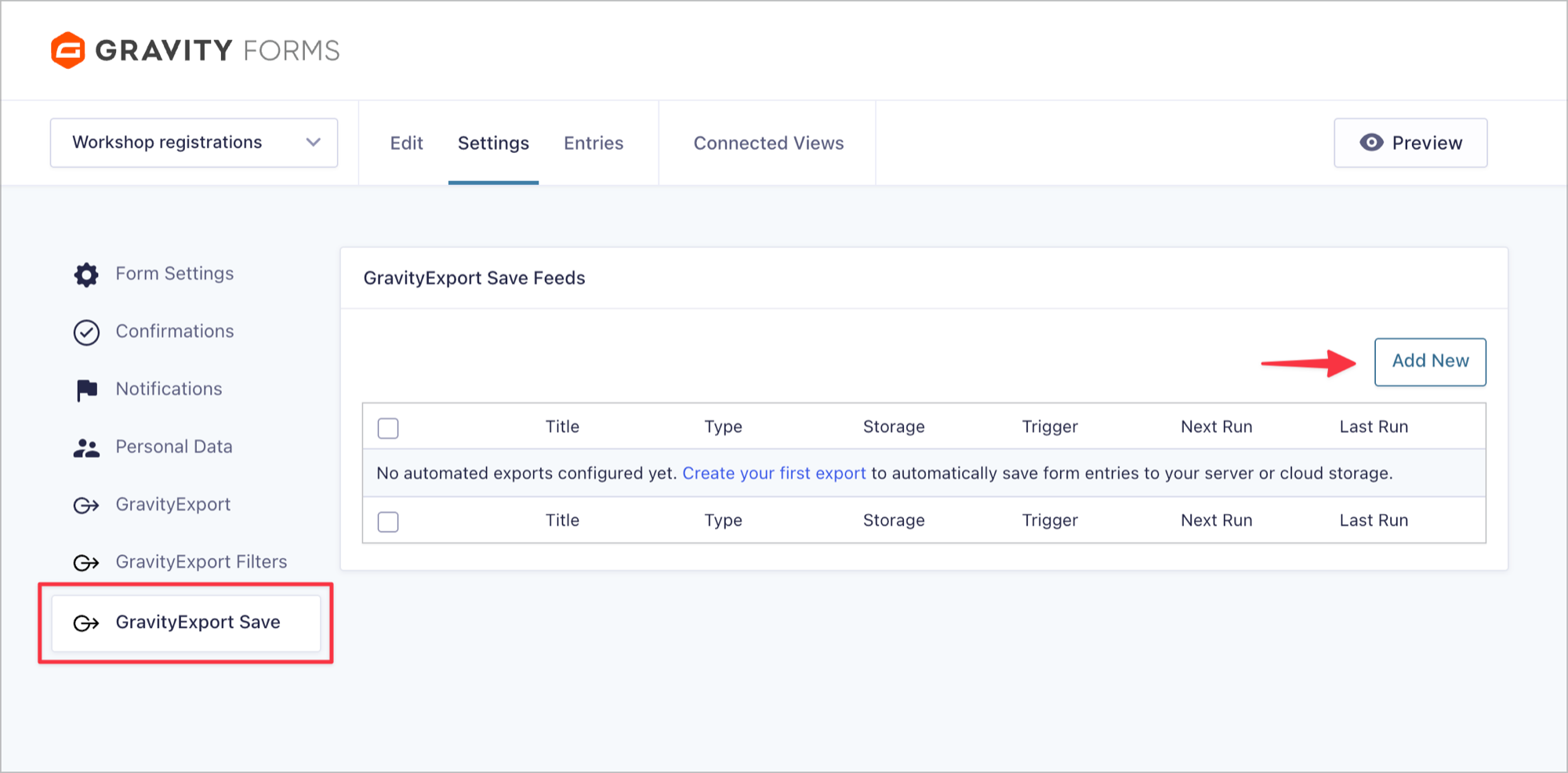1568x773 pixels.
Task: Select GravityExport Save sidebar item
Action: coord(186,622)
